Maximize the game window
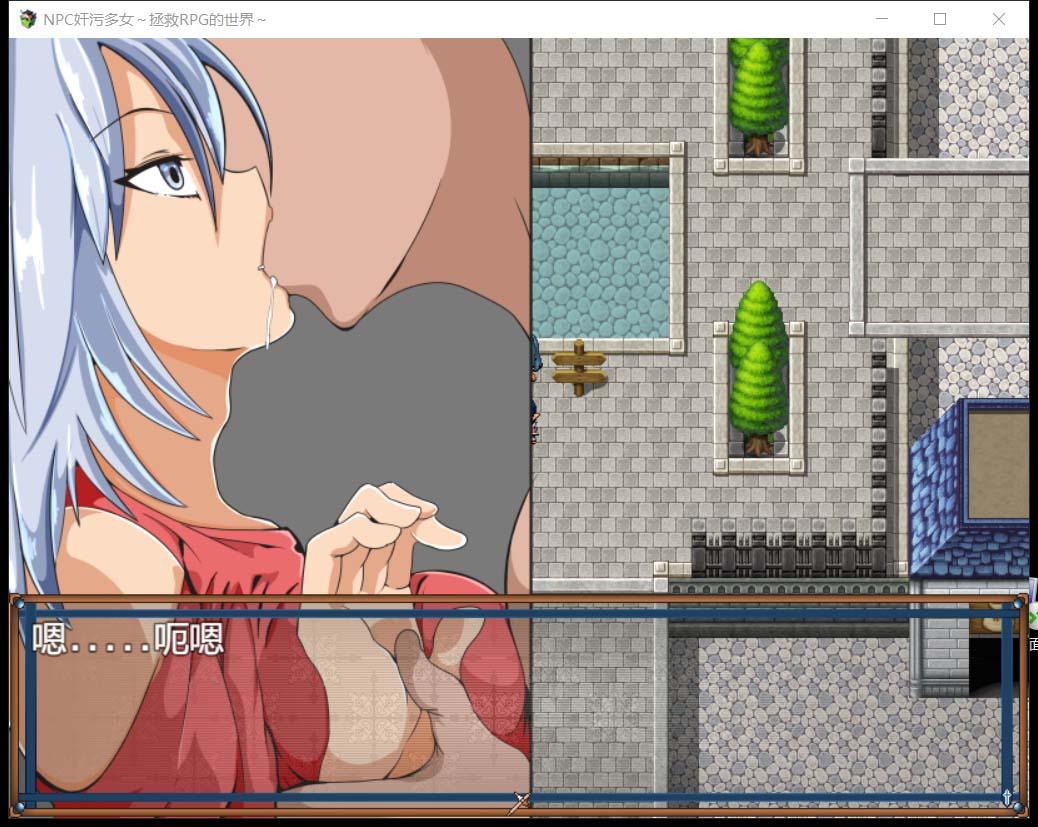1038x827 pixels. coord(939,18)
